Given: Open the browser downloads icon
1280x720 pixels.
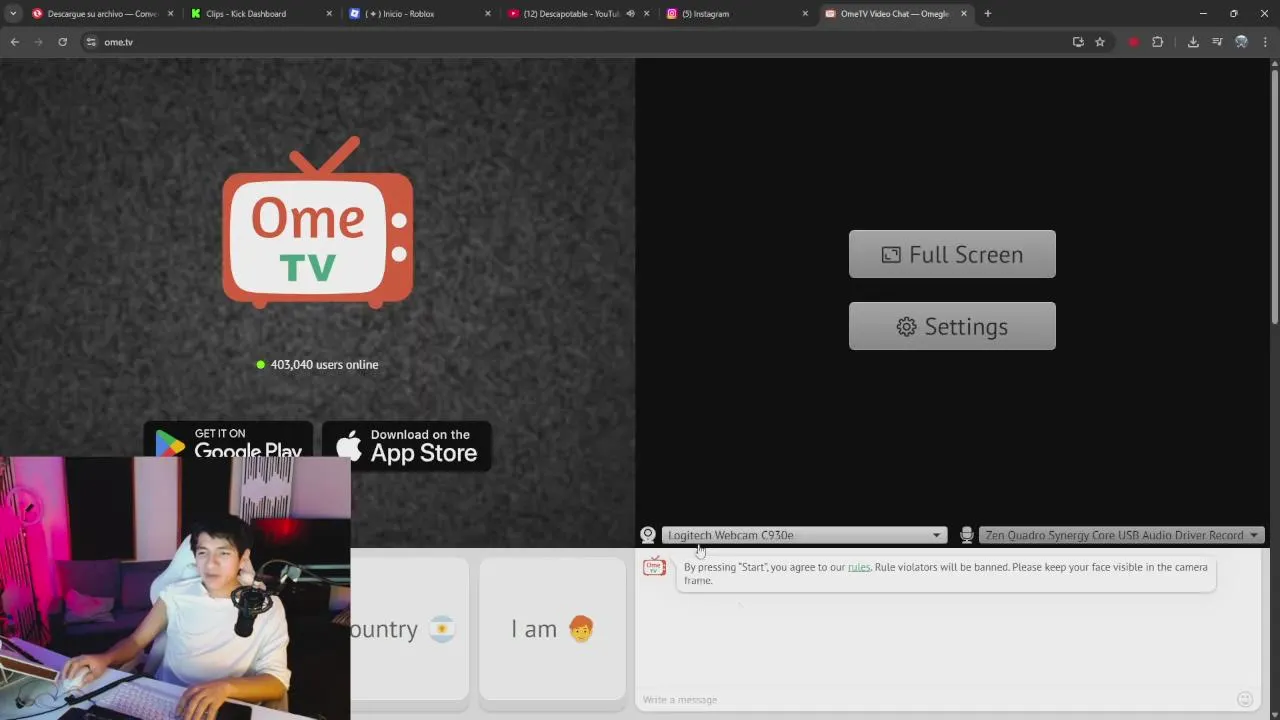Looking at the screenshot, I should click(1193, 42).
